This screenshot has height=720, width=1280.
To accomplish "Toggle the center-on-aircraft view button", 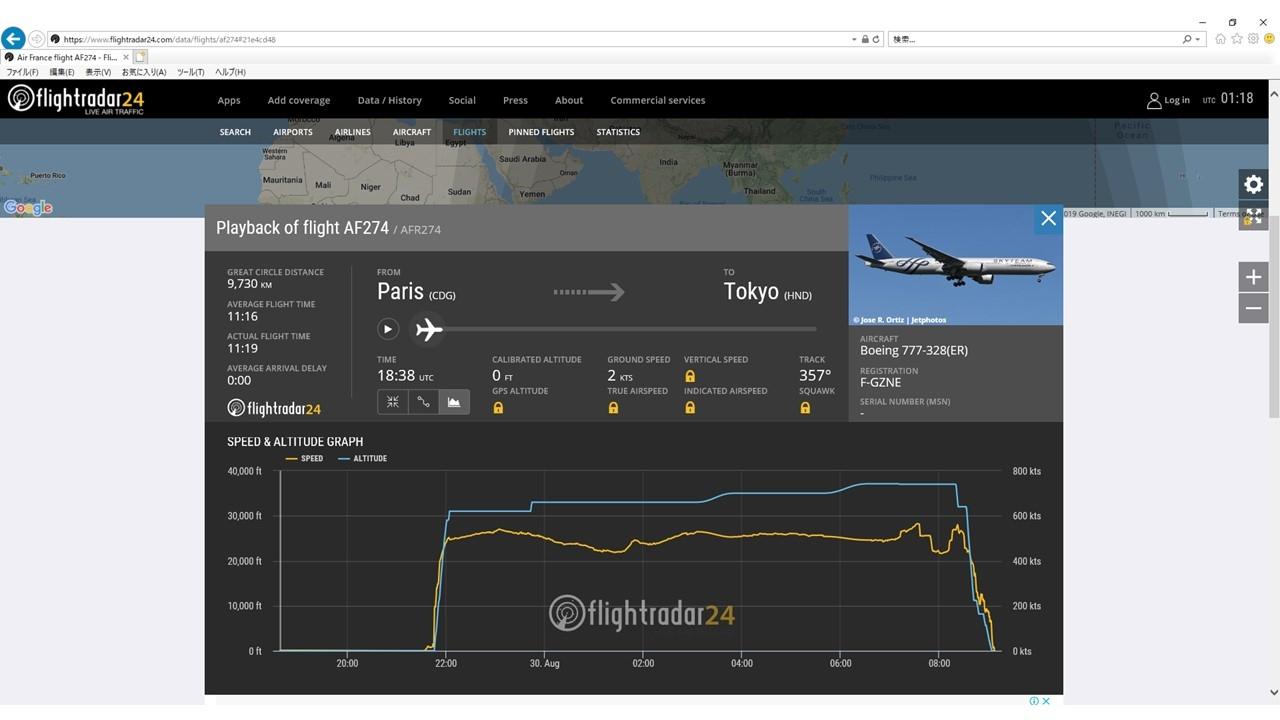I will [393, 402].
